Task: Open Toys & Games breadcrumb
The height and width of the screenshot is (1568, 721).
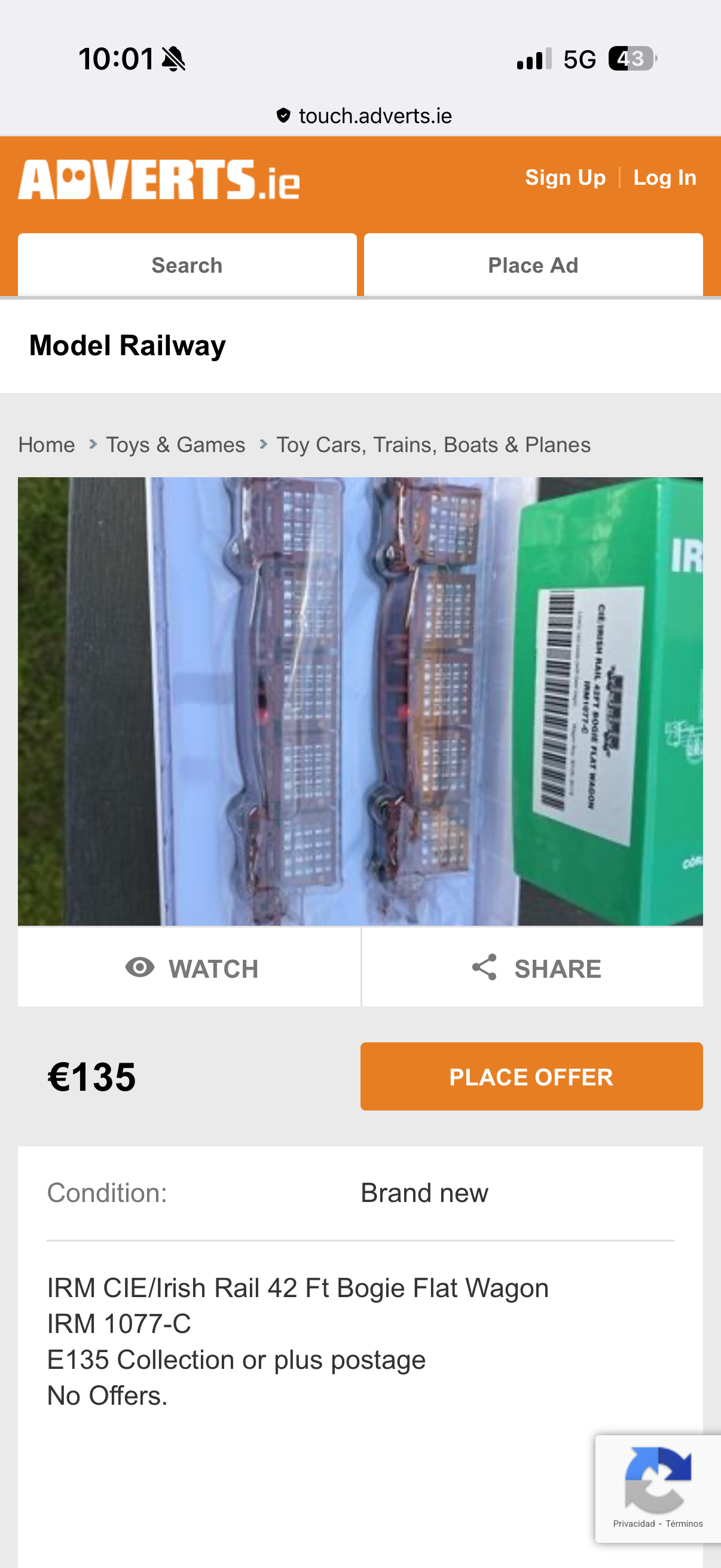Action: pyautogui.click(x=175, y=445)
